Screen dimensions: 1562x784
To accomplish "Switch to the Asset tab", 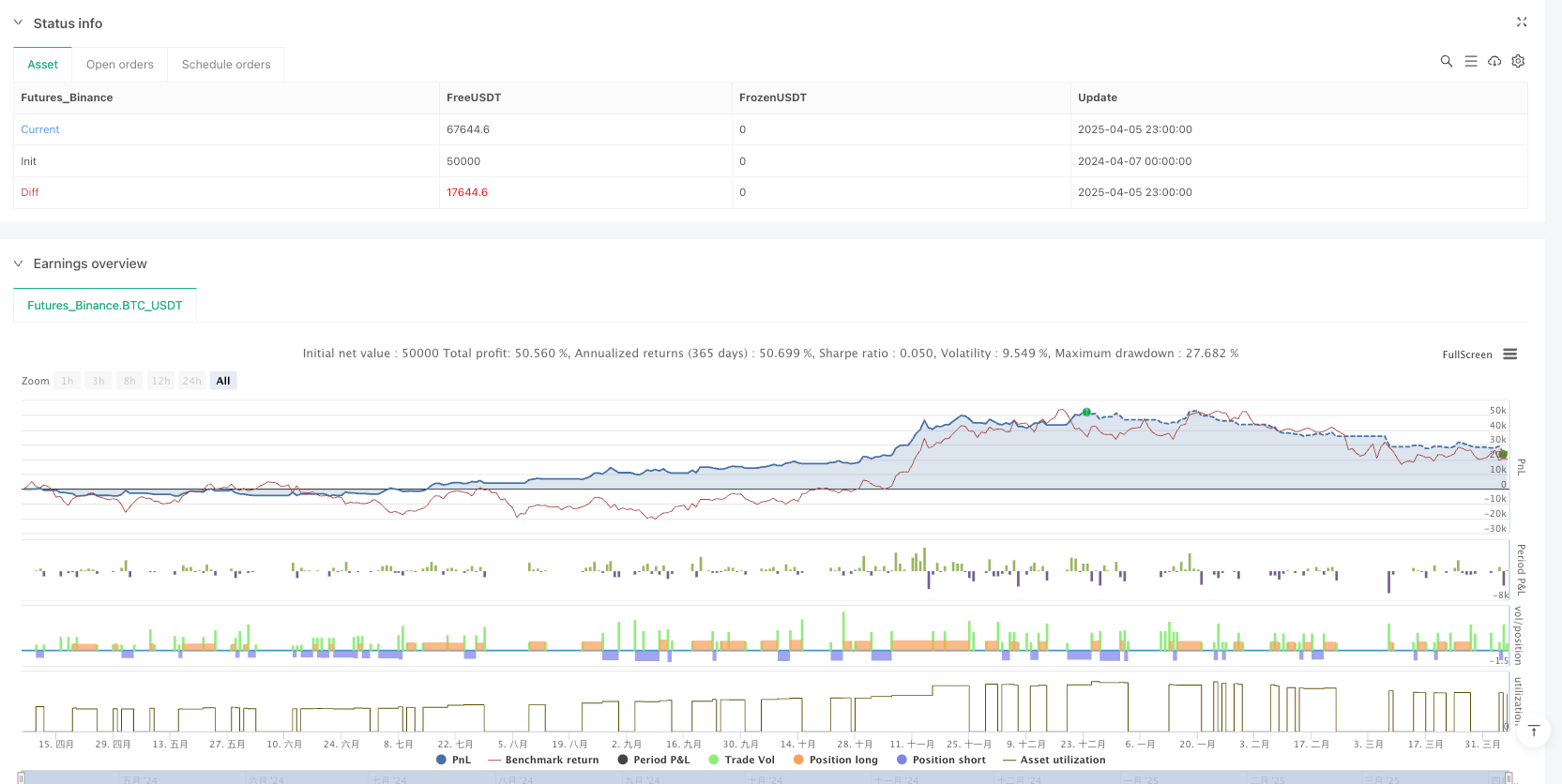I will [x=42, y=65].
